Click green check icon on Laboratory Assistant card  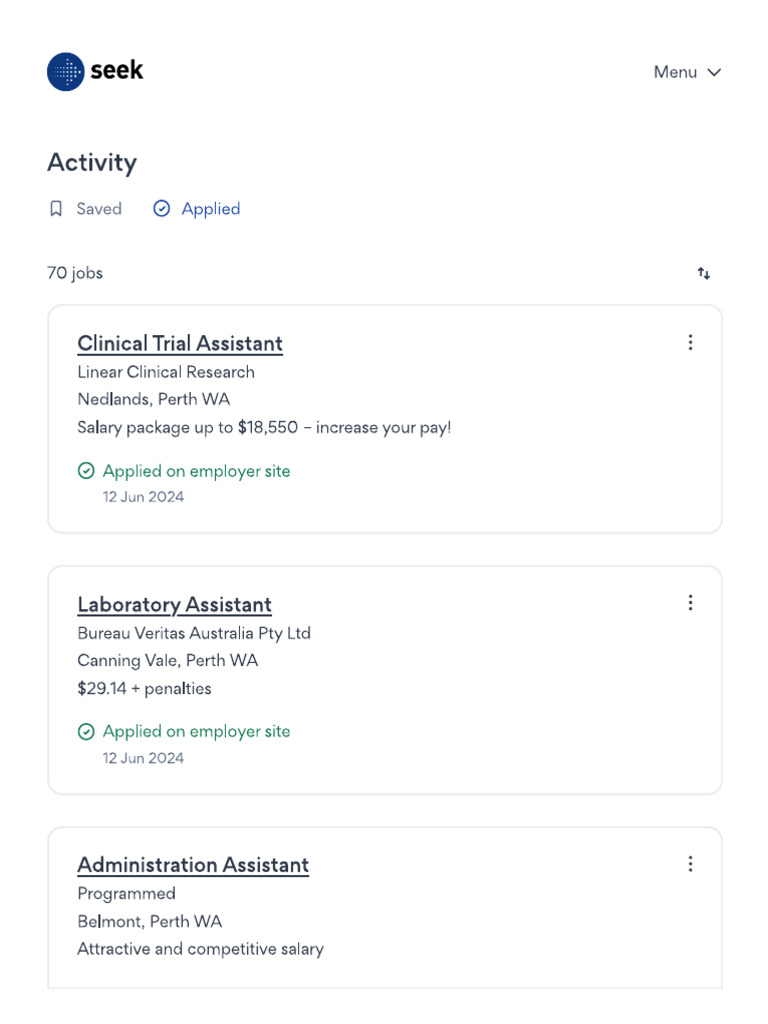point(86,732)
